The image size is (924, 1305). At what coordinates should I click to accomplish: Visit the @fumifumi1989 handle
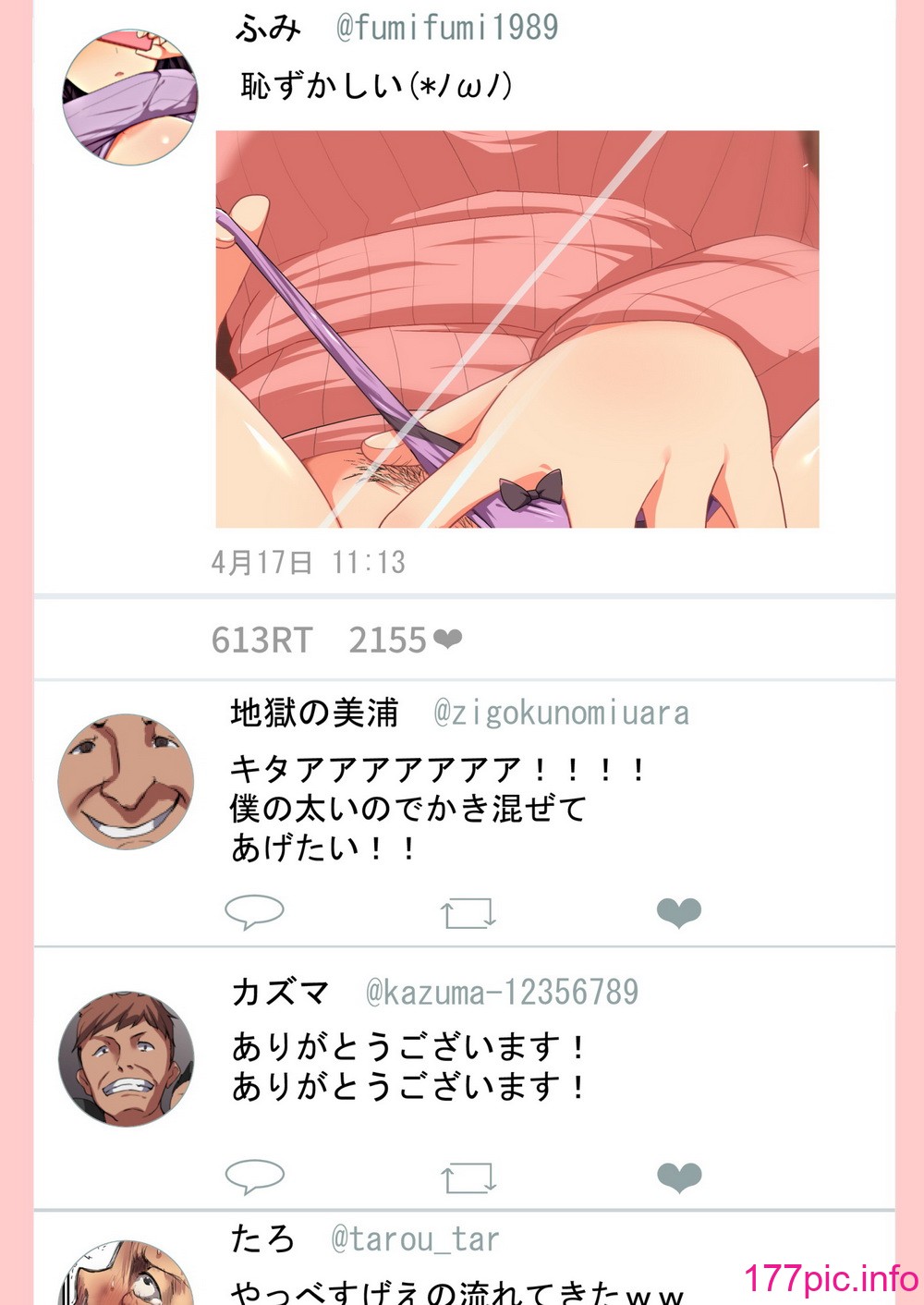pos(447,28)
